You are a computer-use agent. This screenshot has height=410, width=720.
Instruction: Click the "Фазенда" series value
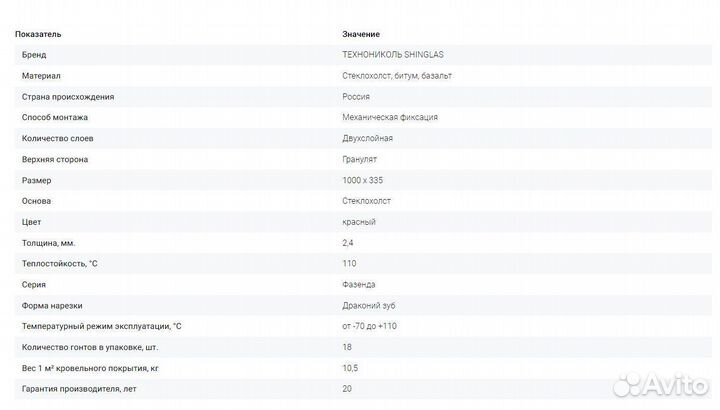(359, 284)
